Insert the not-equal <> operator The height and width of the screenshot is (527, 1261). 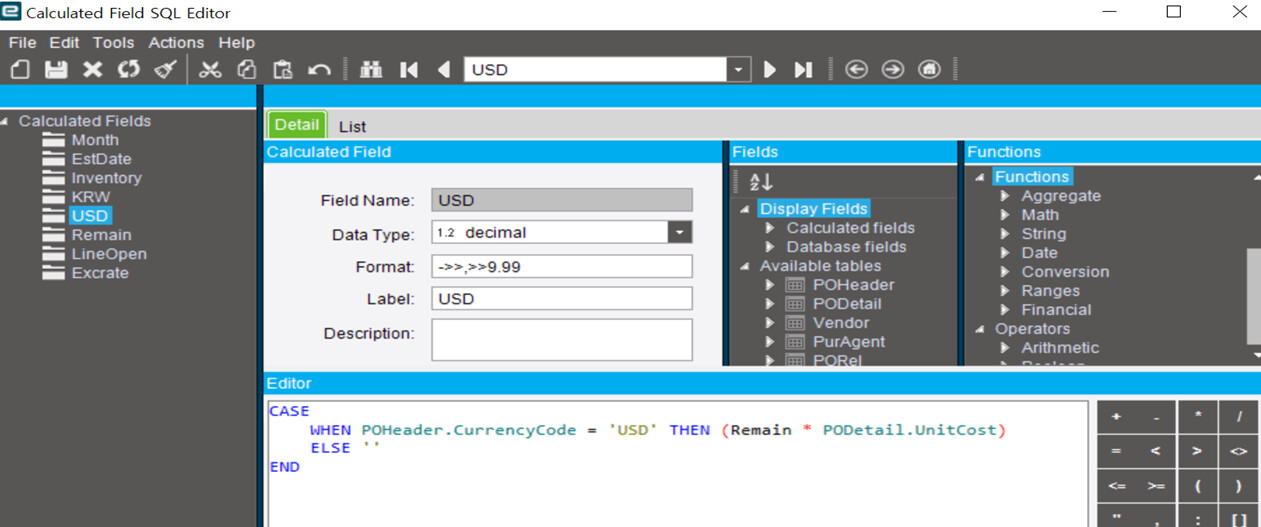tap(1239, 452)
